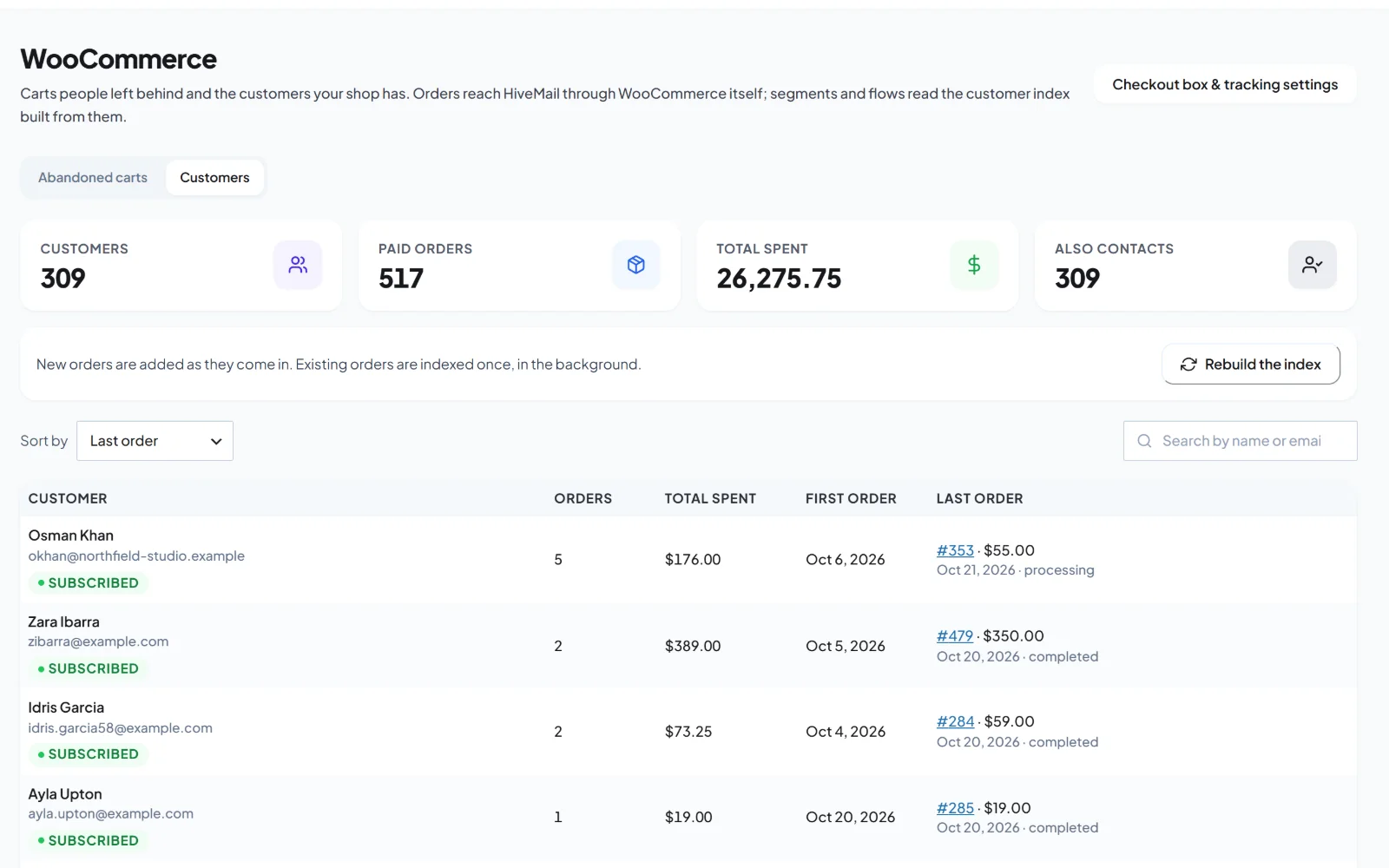Focus the Search by name or email field
Image resolution: width=1389 pixels, height=868 pixels.
coord(1240,441)
